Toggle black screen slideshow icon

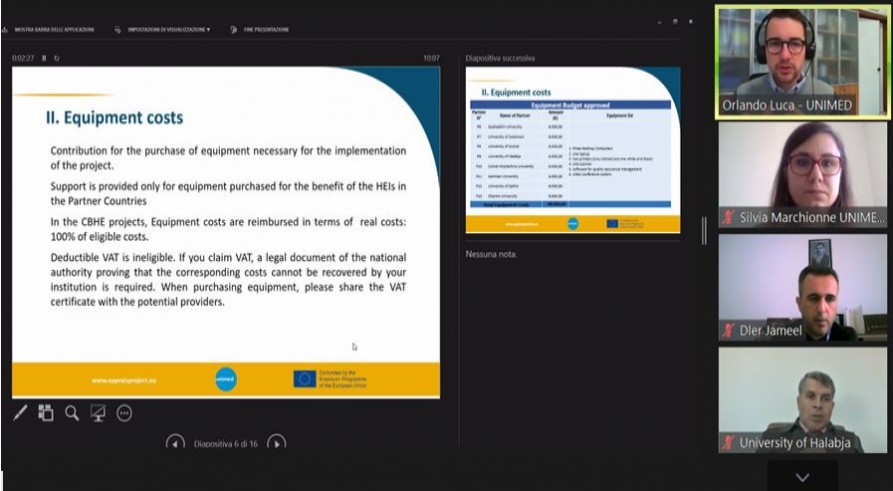[98, 413]
